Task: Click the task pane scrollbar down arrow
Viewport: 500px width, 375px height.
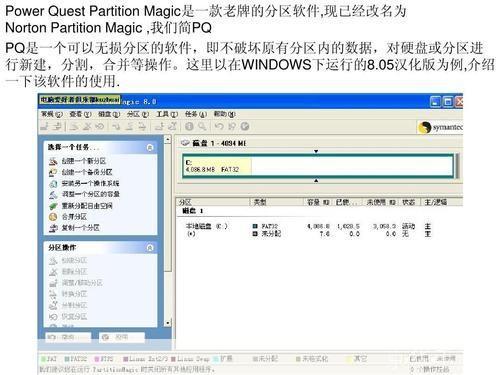Action: [x=168, y=323]
